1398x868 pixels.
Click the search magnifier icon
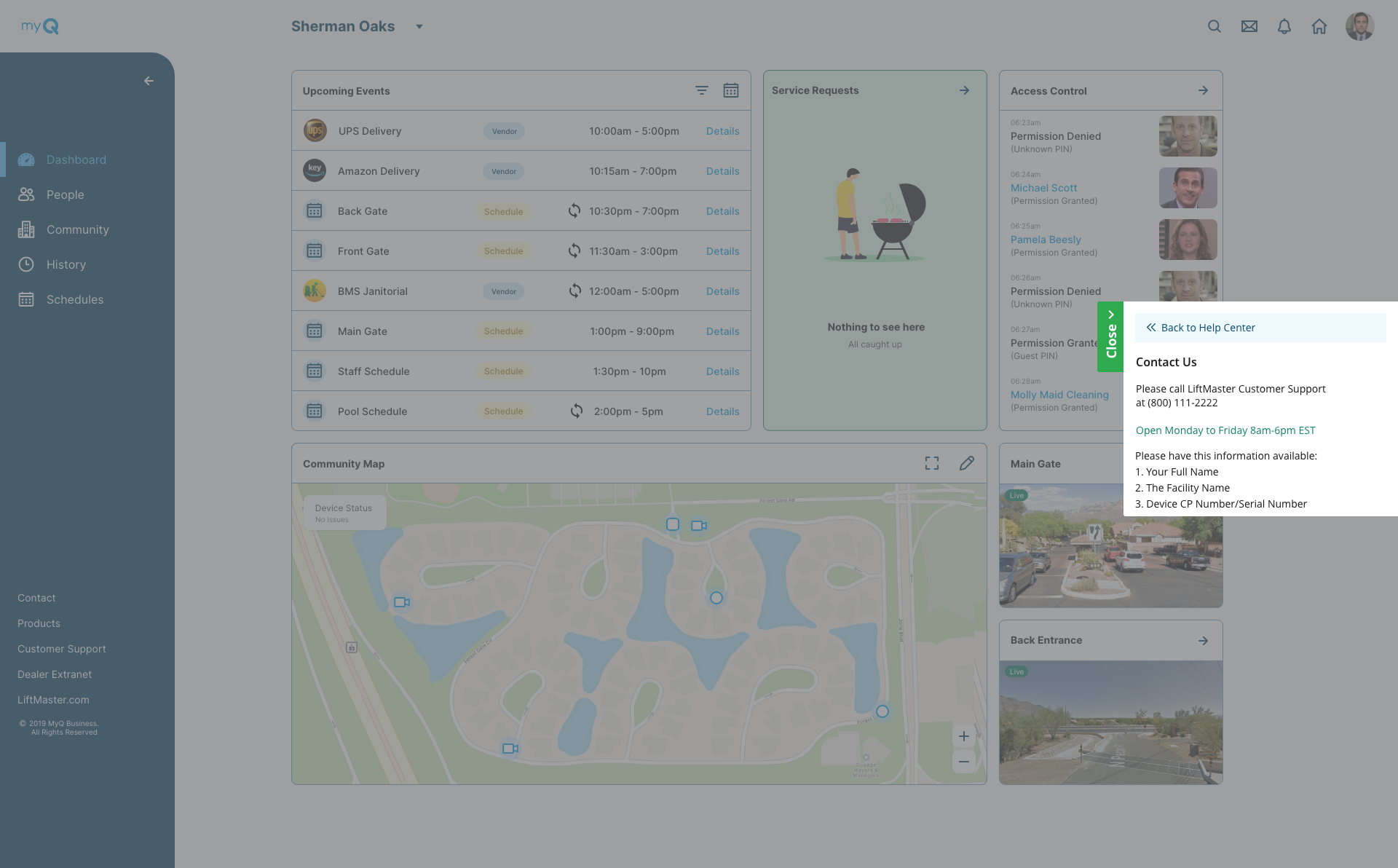point(1214,26)
